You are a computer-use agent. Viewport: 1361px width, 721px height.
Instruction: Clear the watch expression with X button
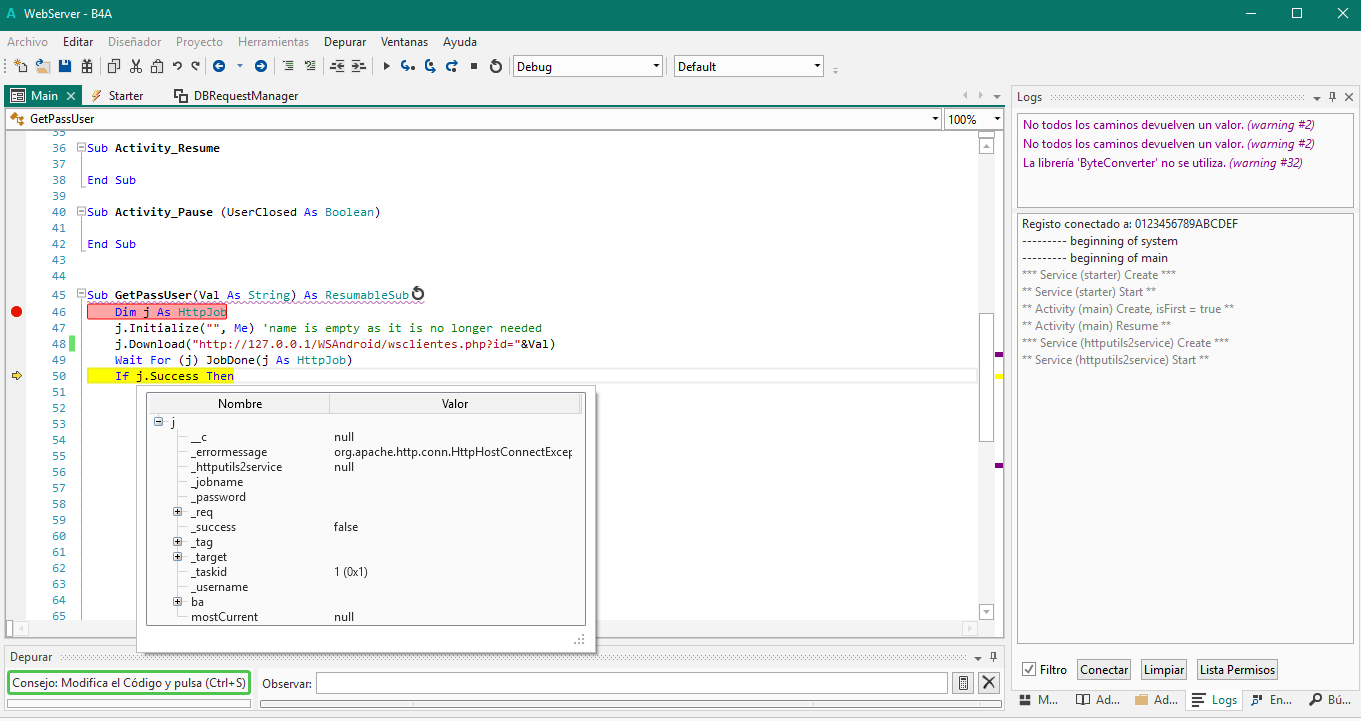click(x=989, y=683)
